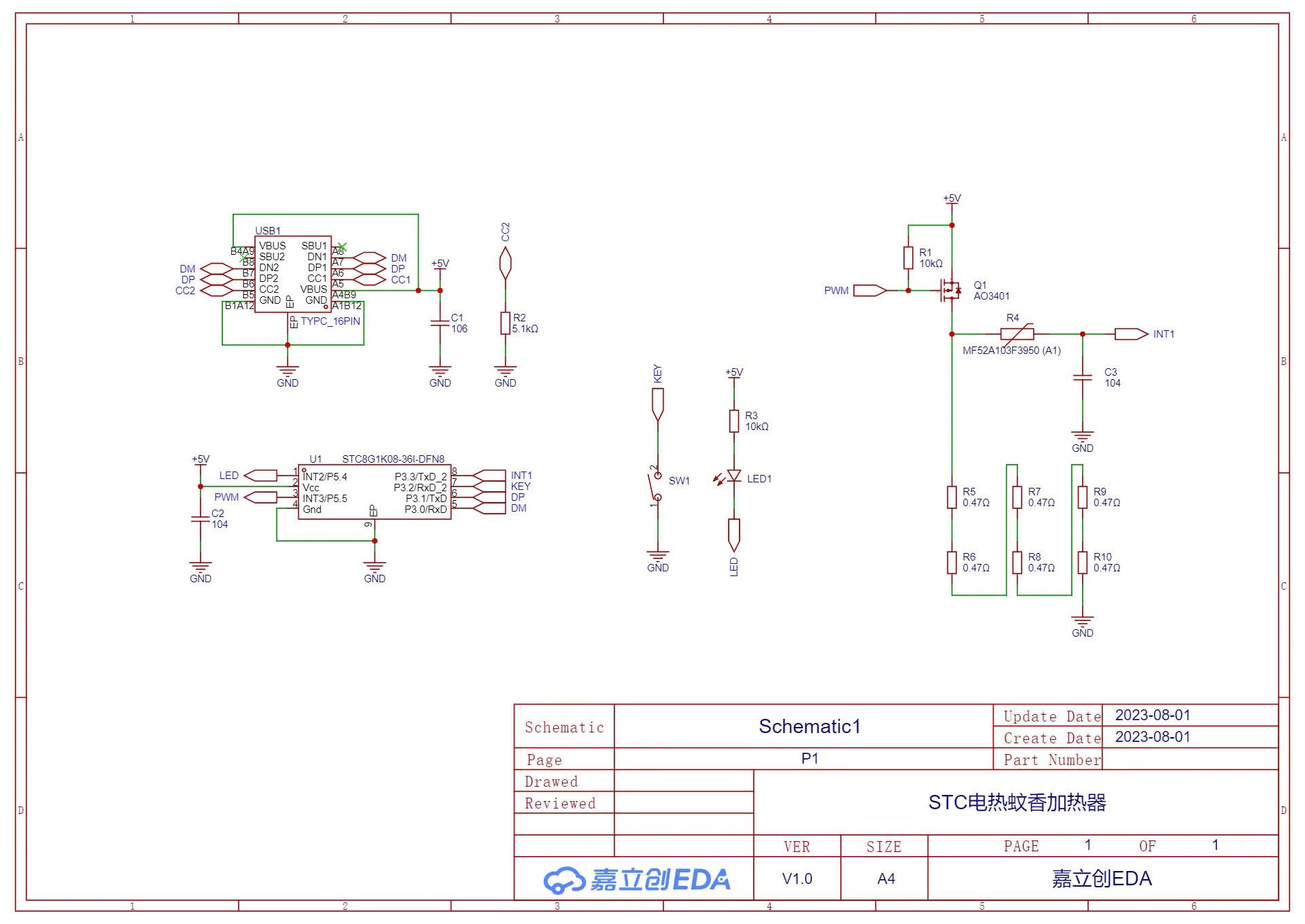Click the version value 'V1.0'

(797, 878)
